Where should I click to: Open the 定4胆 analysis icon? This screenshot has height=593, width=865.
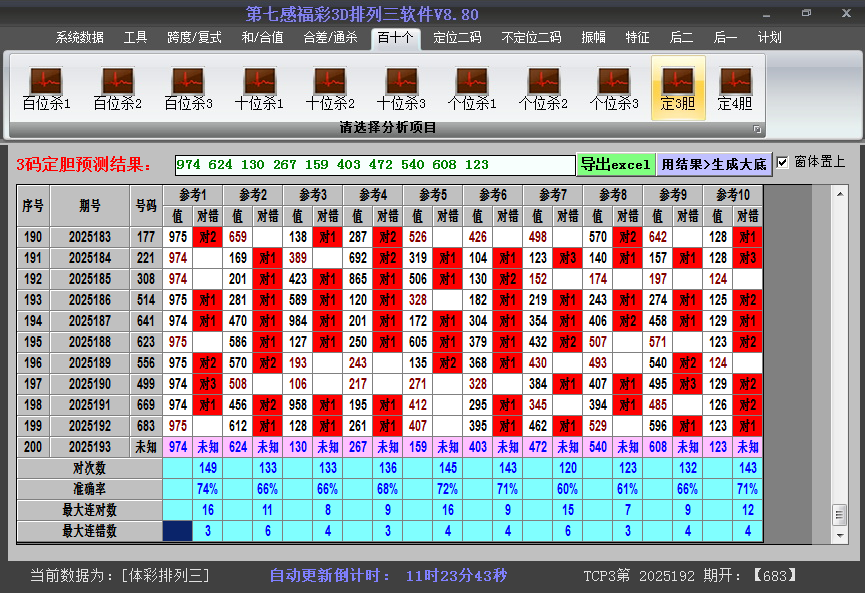point(735,88)
